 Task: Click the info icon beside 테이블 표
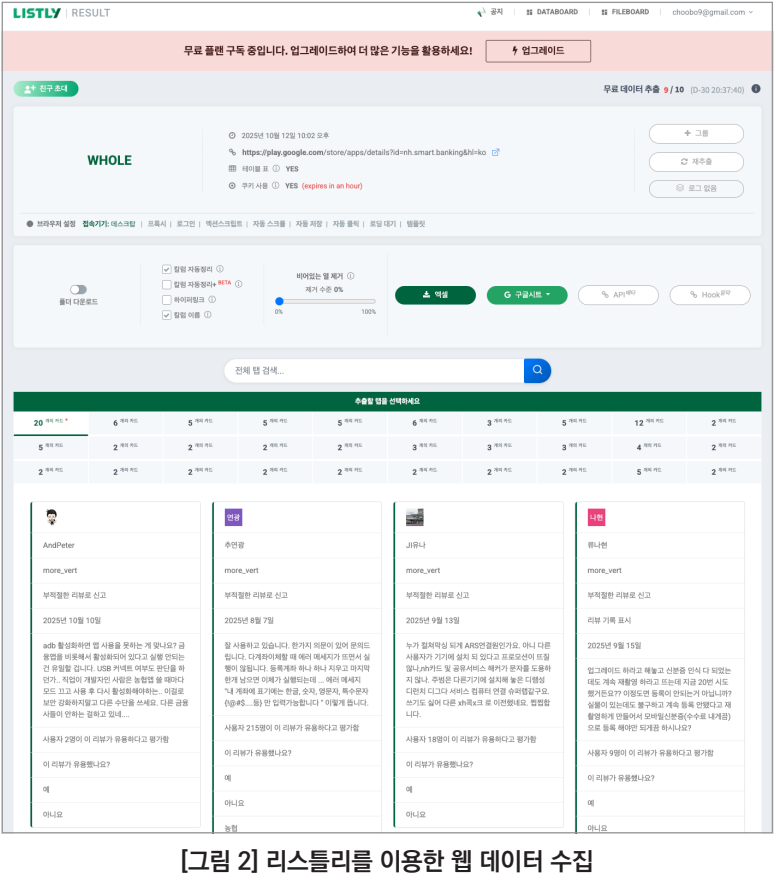(276, 169)
